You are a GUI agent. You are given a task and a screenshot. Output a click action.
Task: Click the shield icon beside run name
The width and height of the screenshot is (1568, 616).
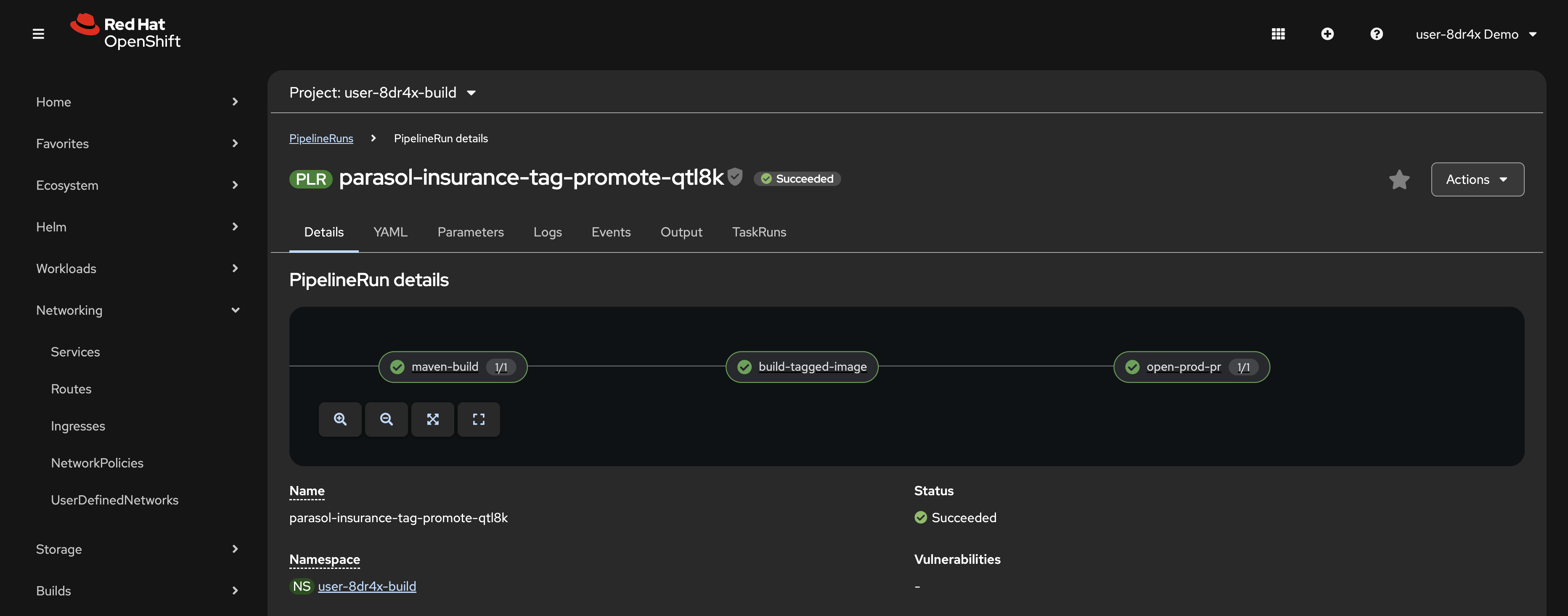click(x=735, y=177)
